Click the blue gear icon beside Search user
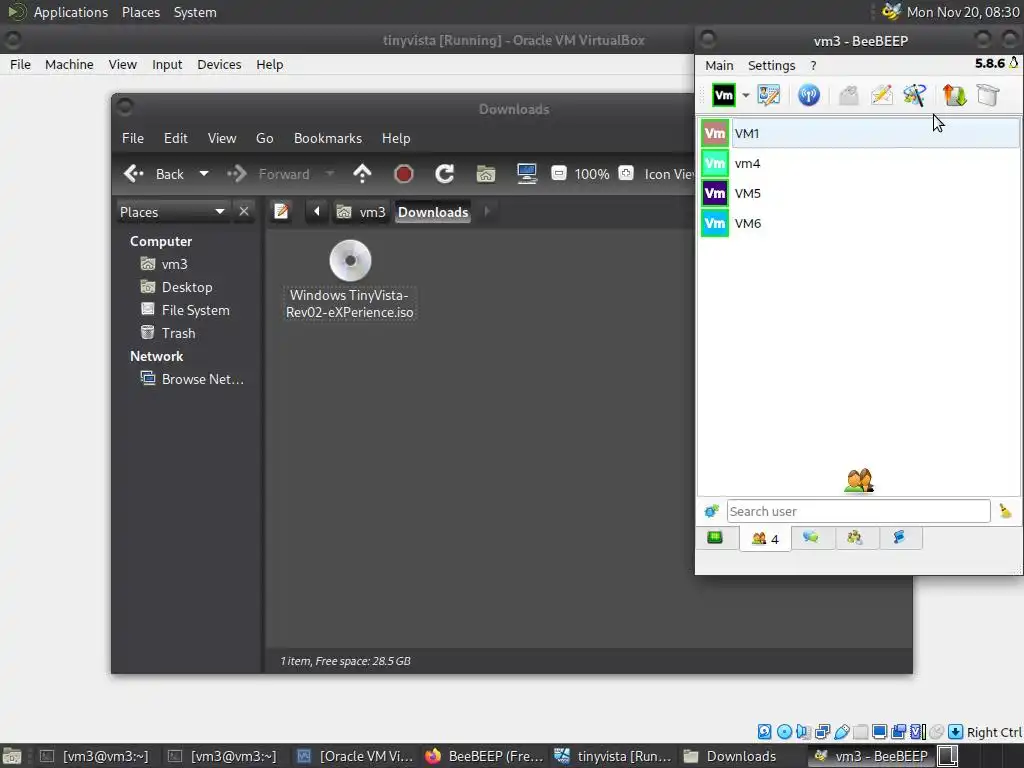1024x768 pixels. tap(711, 511)
